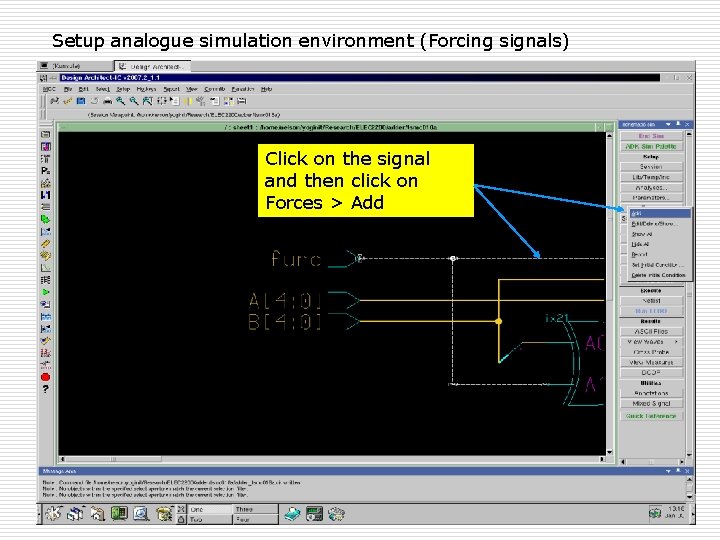Click the Ps icon in left palette
720x540 pixels.
tap(45, 171)
